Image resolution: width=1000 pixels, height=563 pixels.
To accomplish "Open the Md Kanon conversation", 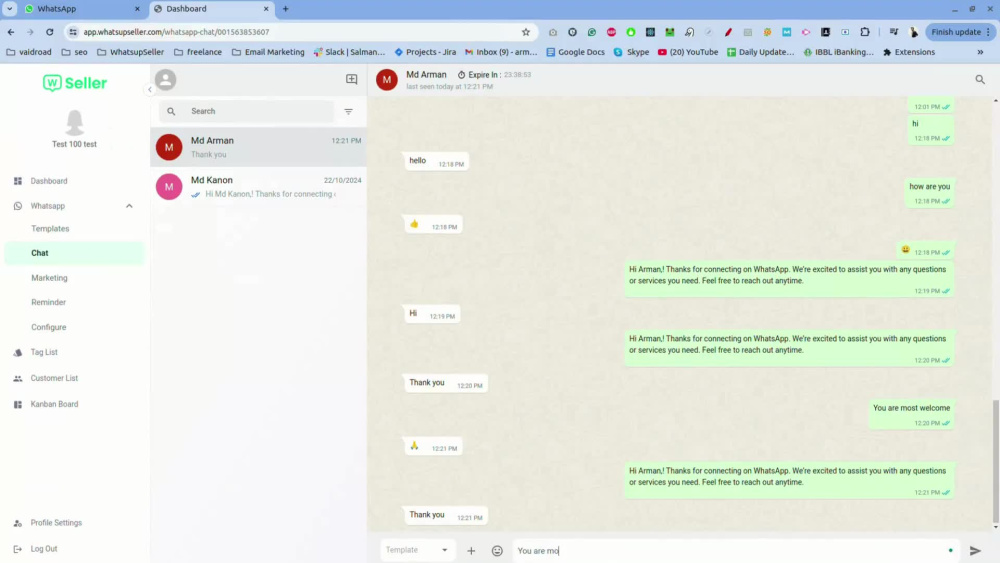I will click(x=258, y=187).
